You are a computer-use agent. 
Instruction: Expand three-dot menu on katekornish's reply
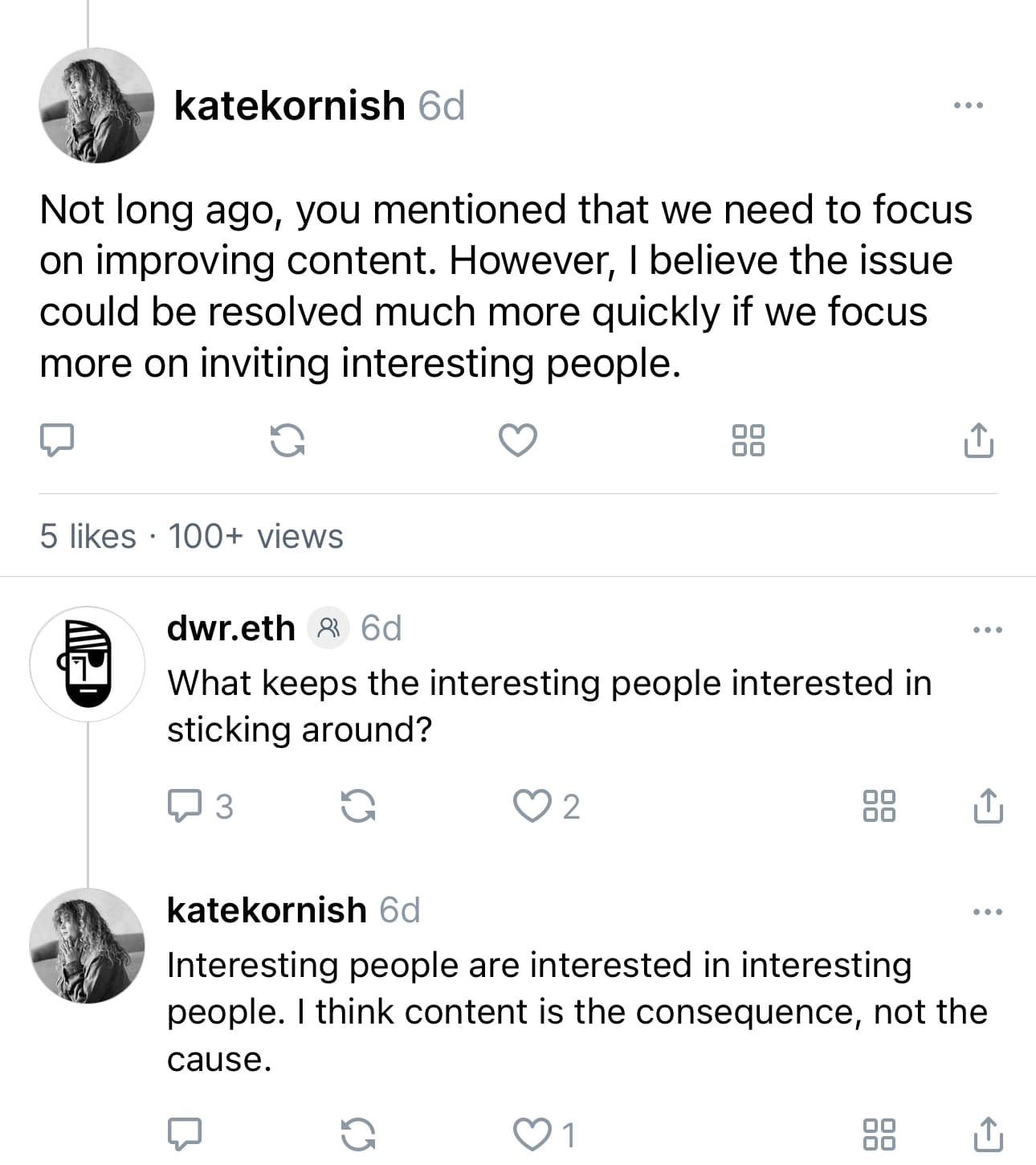[x=988, y=911]
